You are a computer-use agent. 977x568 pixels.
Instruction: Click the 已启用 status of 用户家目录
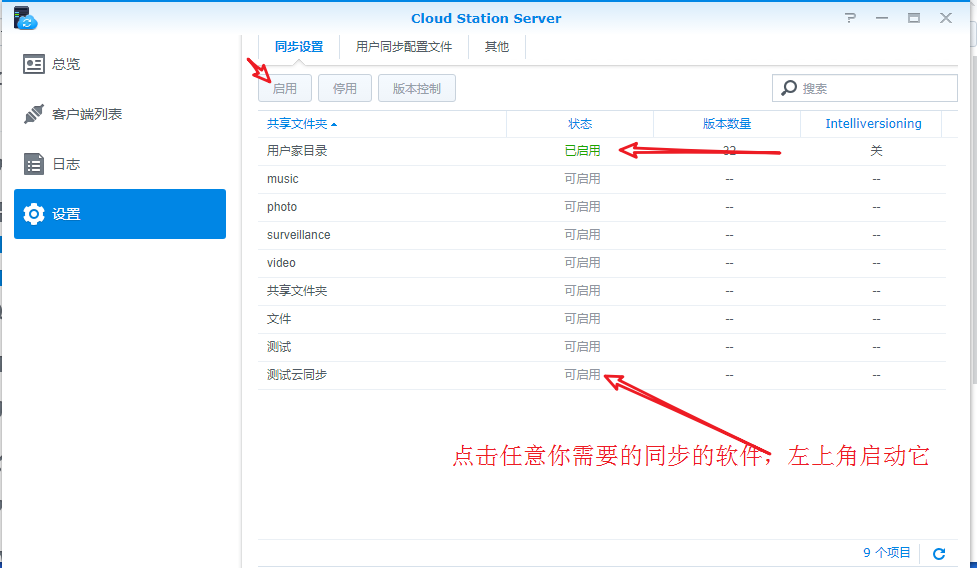click(582, 151)
